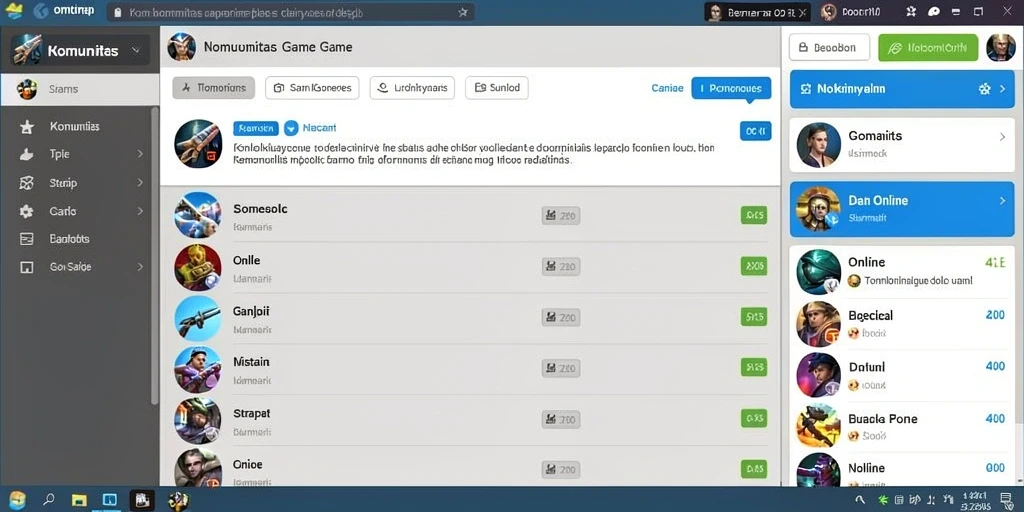Open the Ganjoii rifle avatar

pos(198,318)
